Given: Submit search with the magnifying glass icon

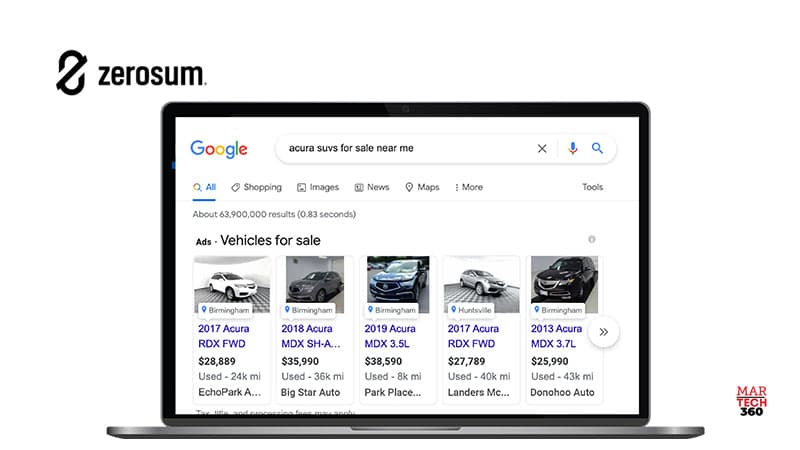Looking at the screenshot, I should tap(597, 148).
